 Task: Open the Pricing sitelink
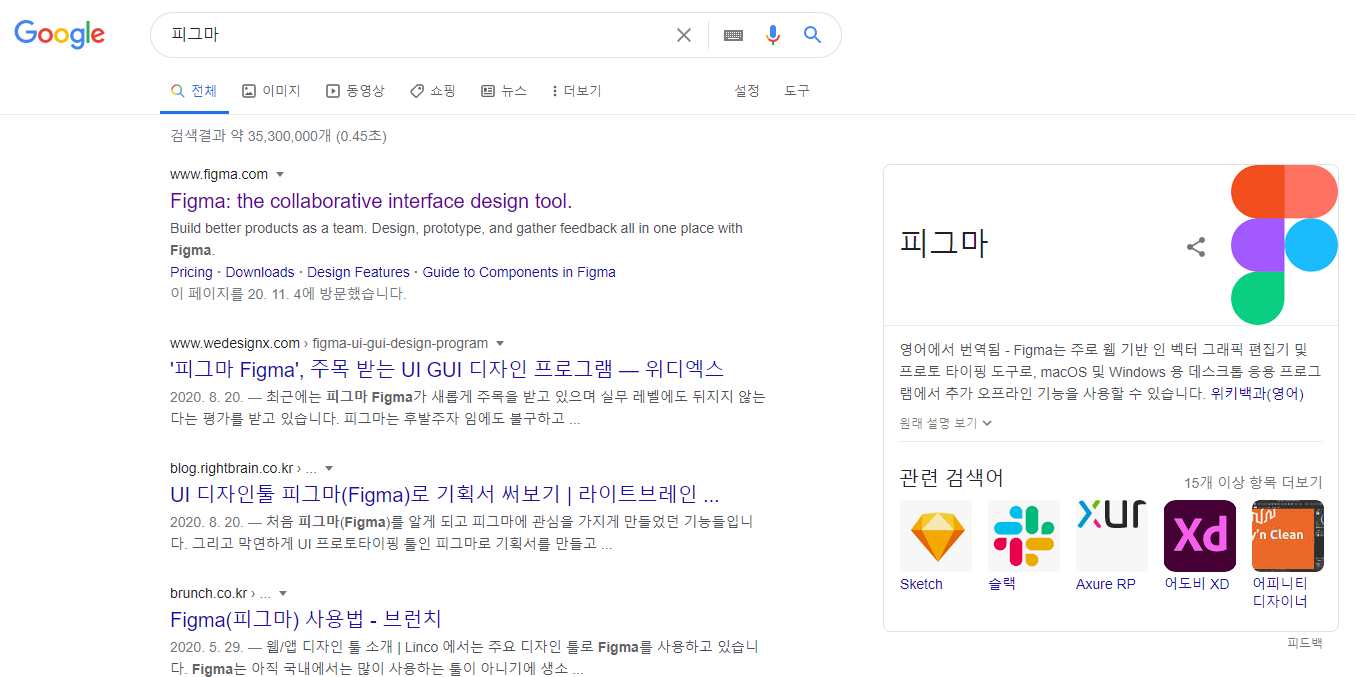191,272
